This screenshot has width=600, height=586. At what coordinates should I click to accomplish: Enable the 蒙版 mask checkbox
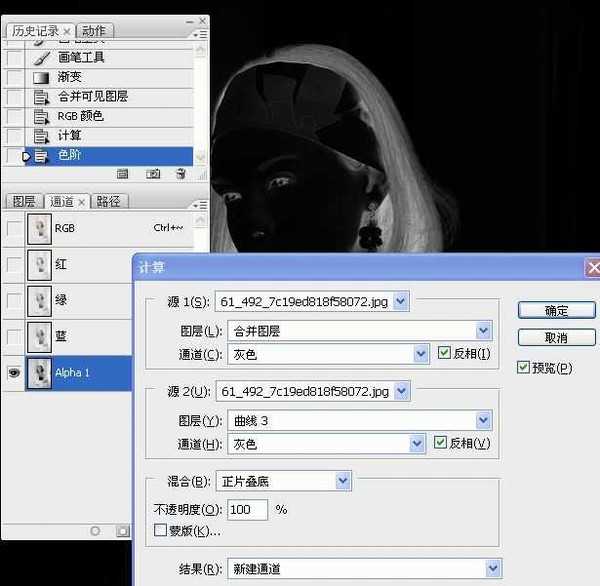(161, 530)
